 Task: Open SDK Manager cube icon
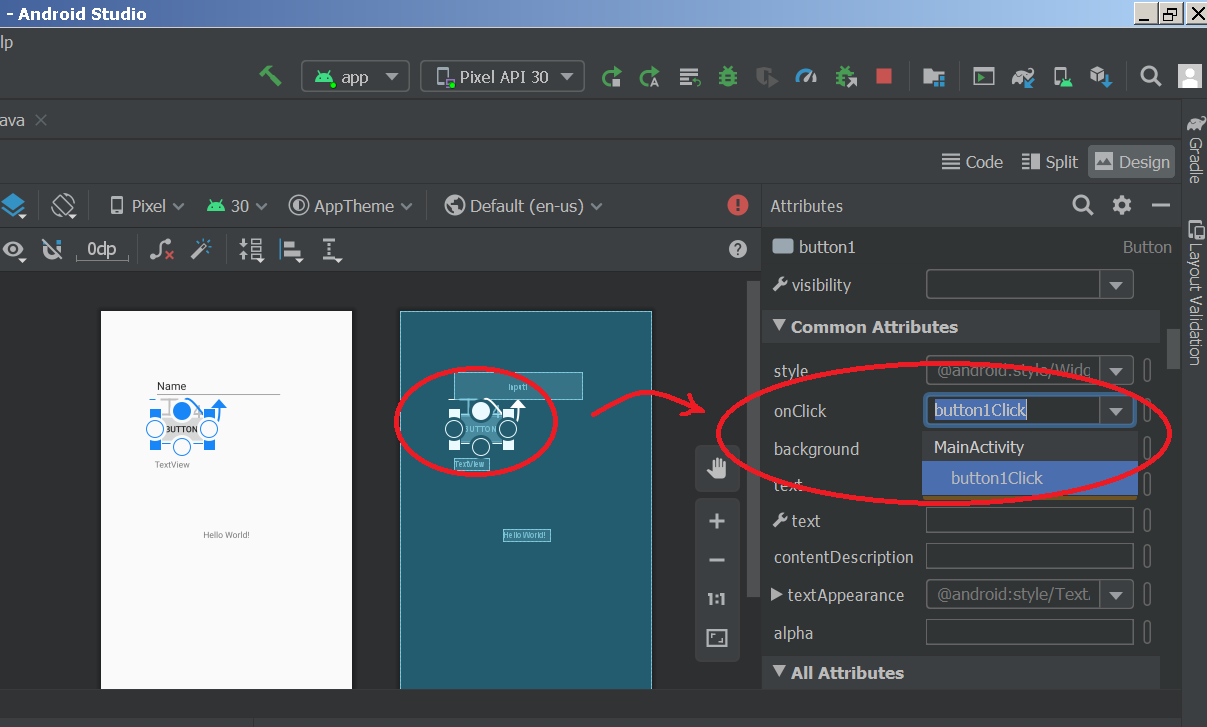[x=1101, y=77]
